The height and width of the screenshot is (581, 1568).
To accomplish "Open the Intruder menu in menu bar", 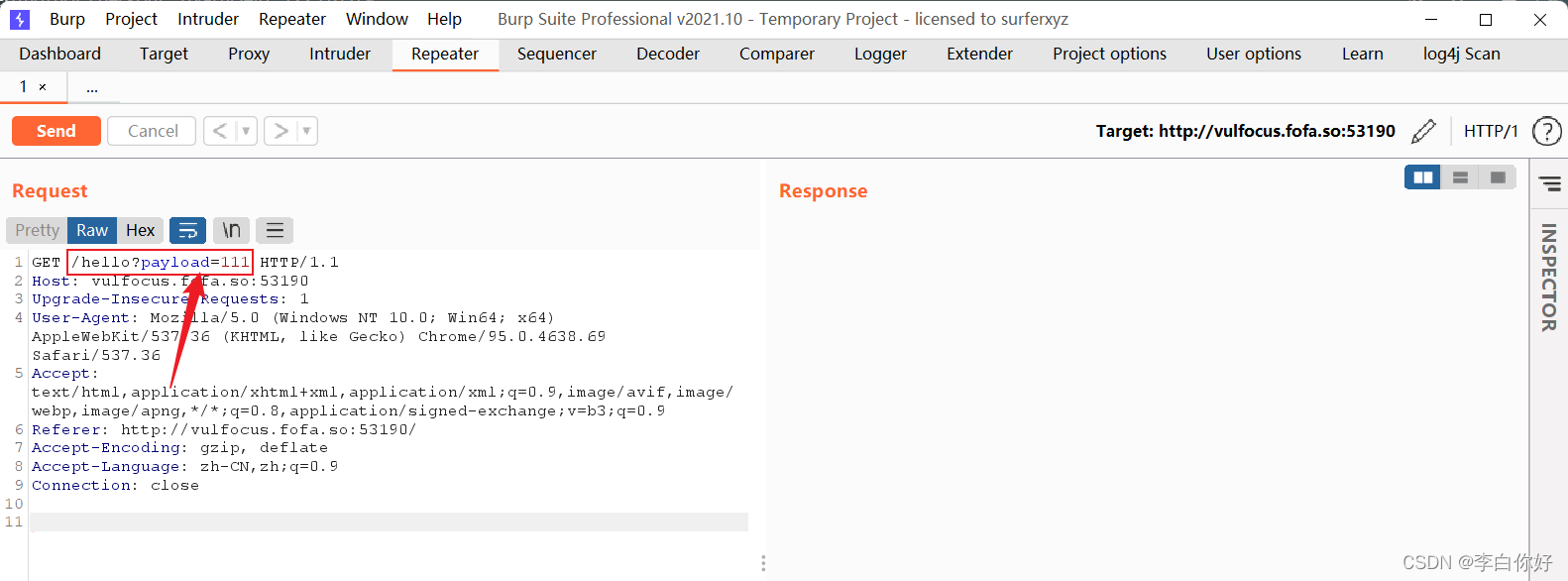I will (x=208, y=19).
